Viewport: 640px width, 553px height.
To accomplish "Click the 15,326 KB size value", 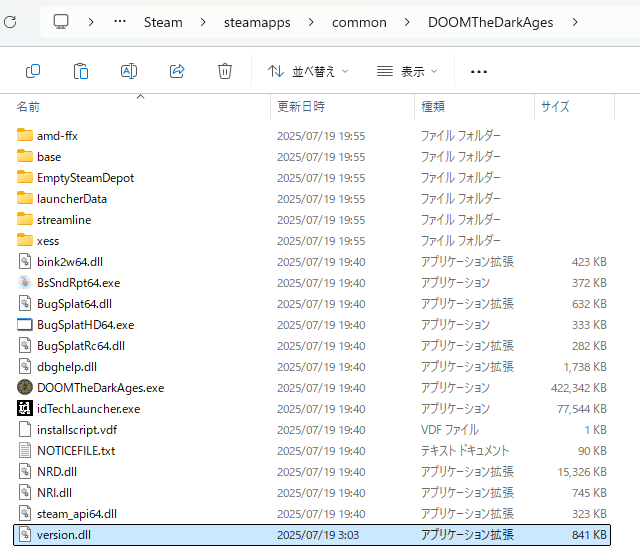I will [582, 471].
